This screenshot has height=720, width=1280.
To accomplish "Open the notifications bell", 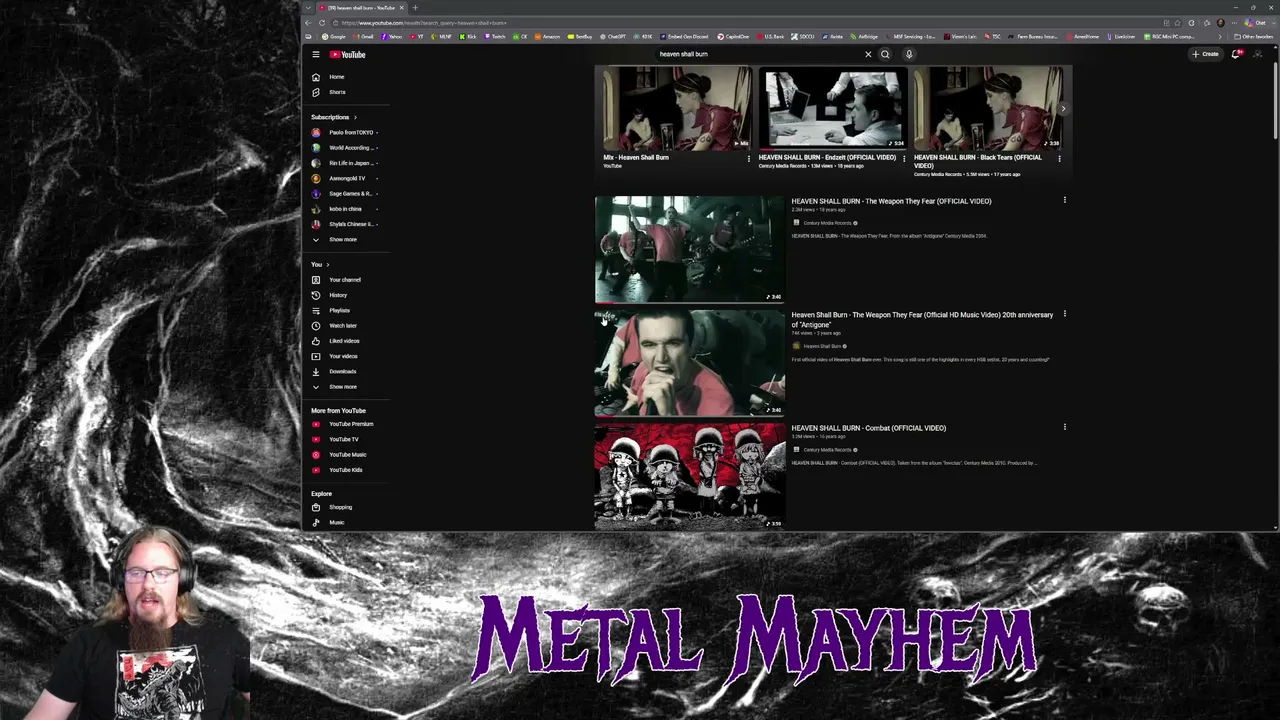I will 1236,54.
